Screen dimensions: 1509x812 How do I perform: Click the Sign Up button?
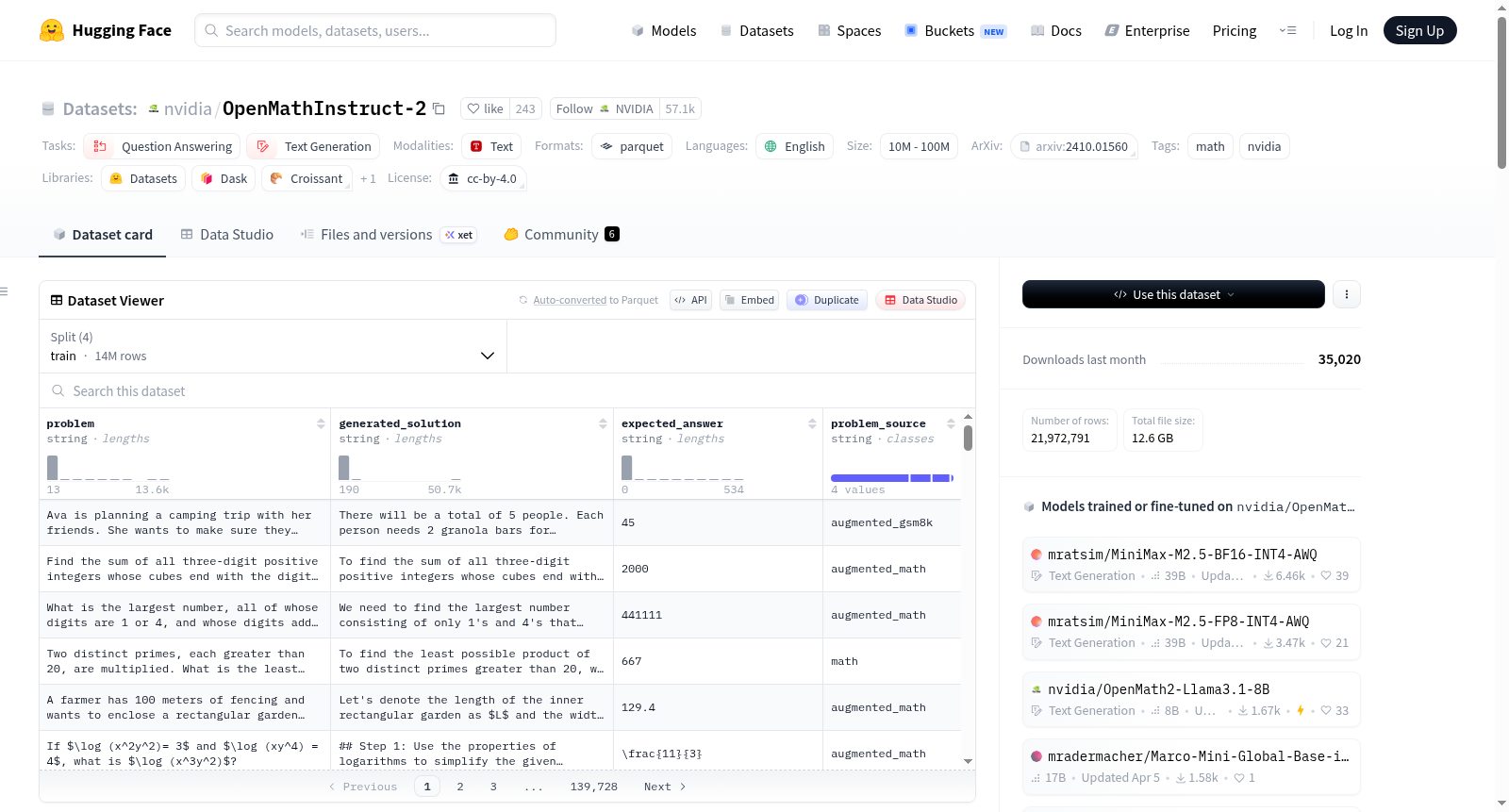coord(1419,30)
